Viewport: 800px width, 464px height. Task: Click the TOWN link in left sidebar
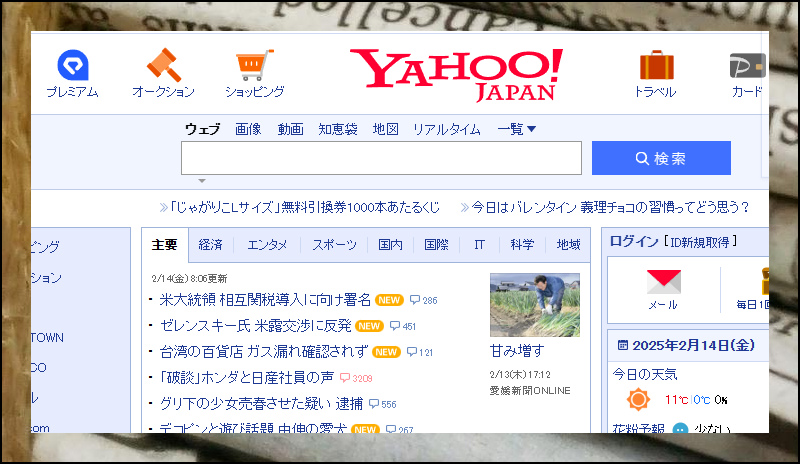47,338
